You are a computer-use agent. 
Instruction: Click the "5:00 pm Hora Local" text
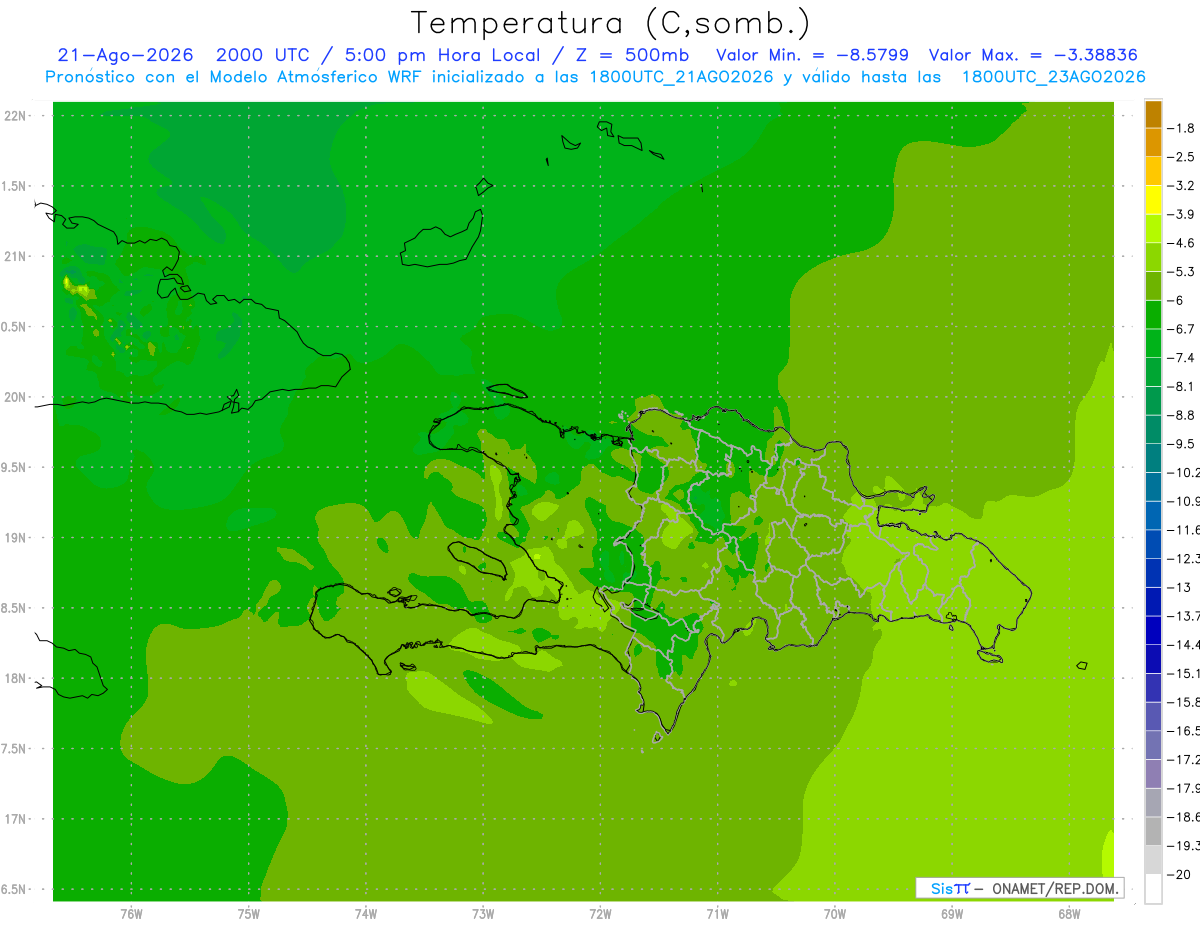[x=440, y=55]
